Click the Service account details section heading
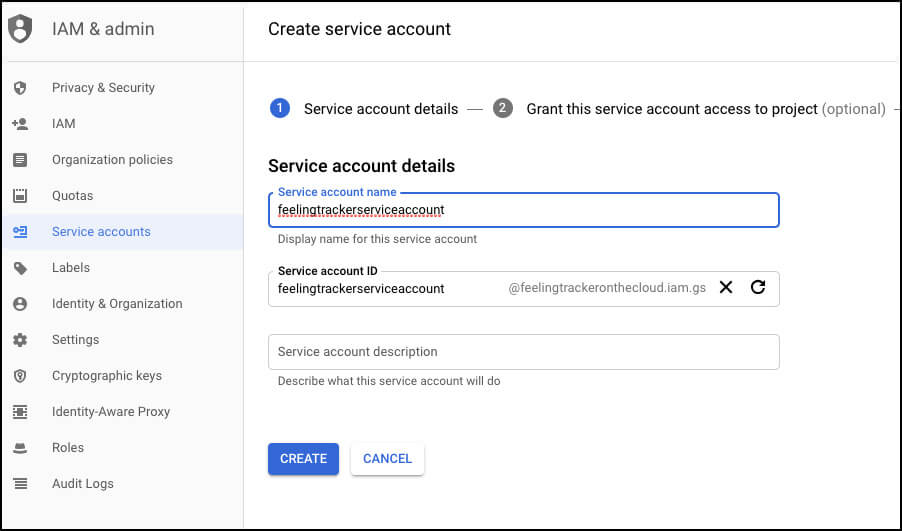This screenshot has height=531, width=902. [361, 166]
